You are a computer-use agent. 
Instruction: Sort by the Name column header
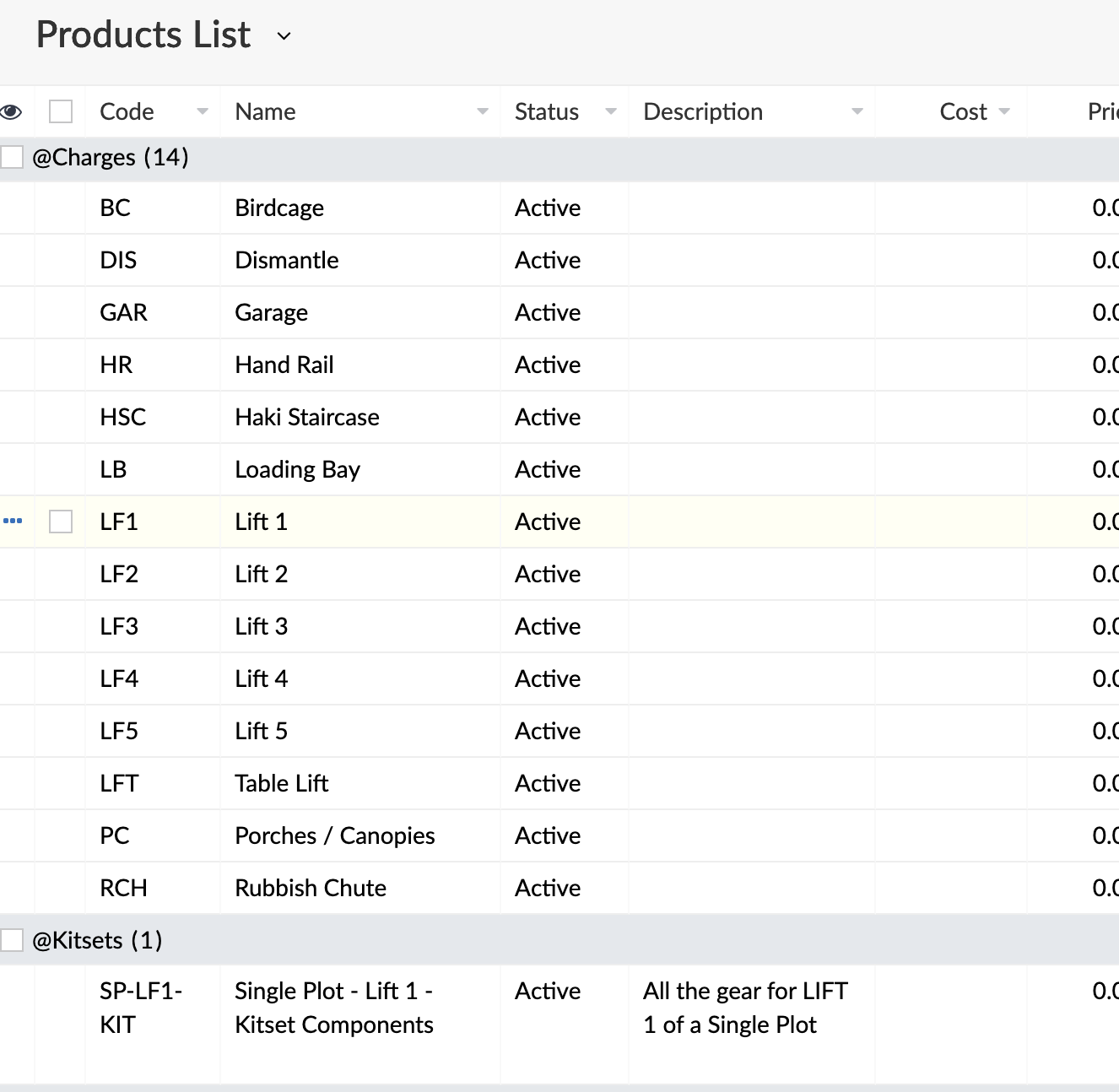click(266, 111)
